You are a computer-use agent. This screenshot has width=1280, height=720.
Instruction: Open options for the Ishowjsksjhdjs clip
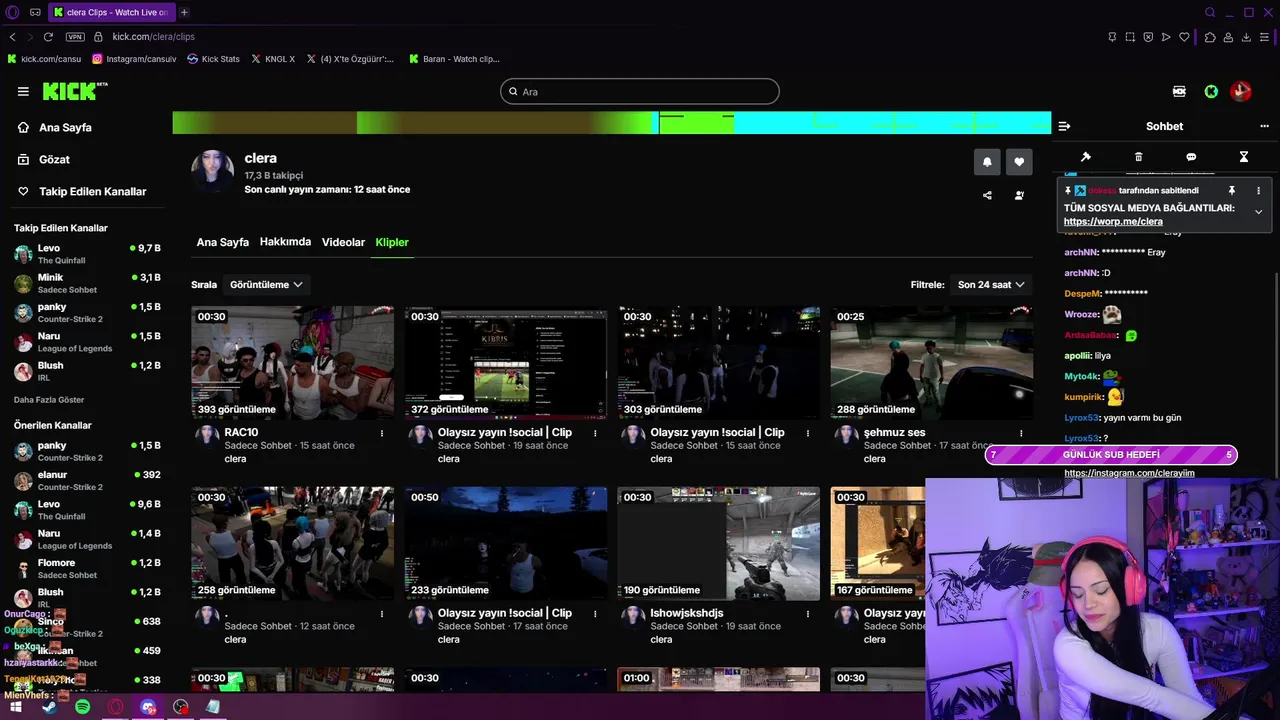point(808,613)
